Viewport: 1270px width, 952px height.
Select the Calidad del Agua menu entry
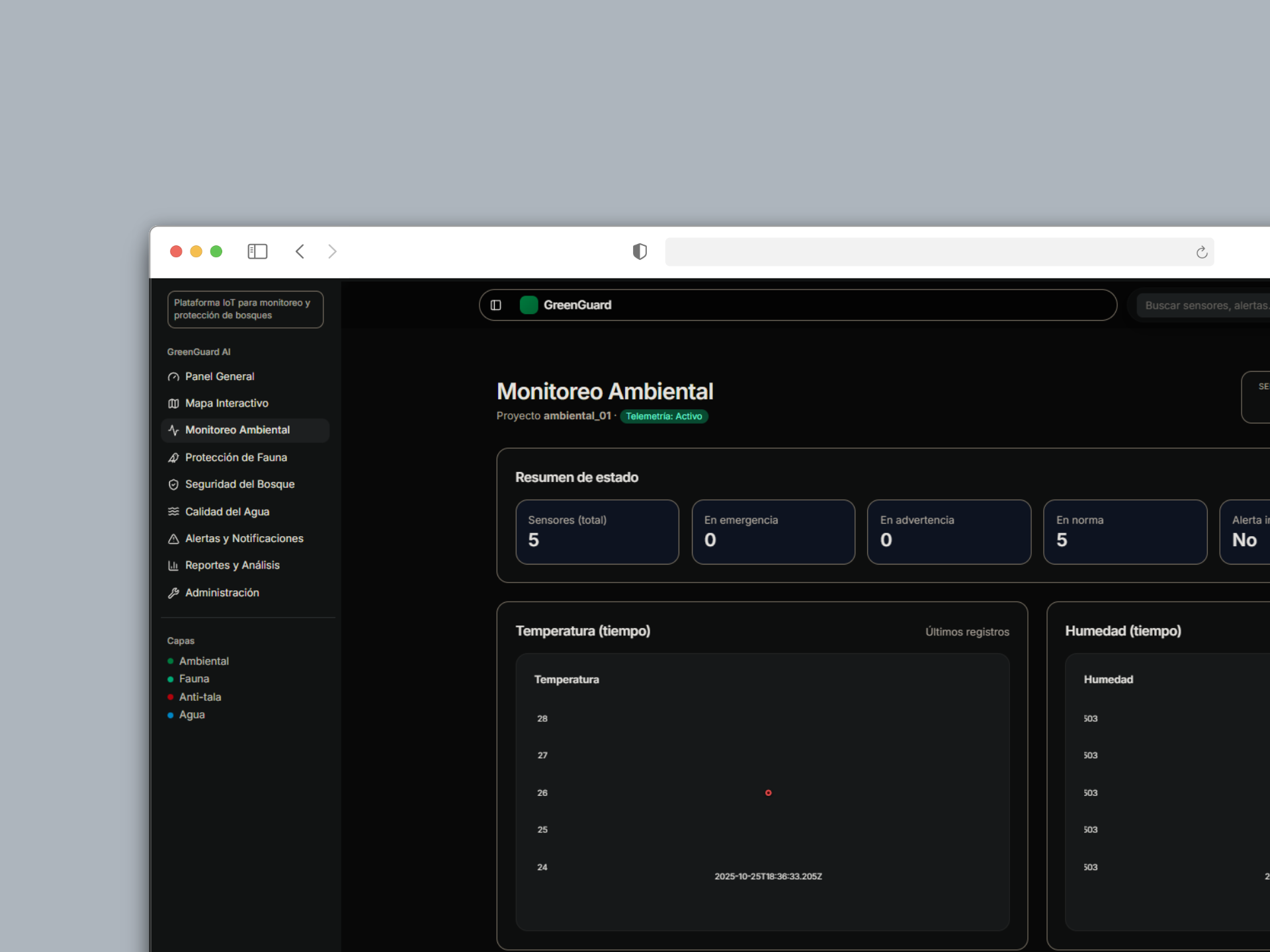click(x=227, y=512)
